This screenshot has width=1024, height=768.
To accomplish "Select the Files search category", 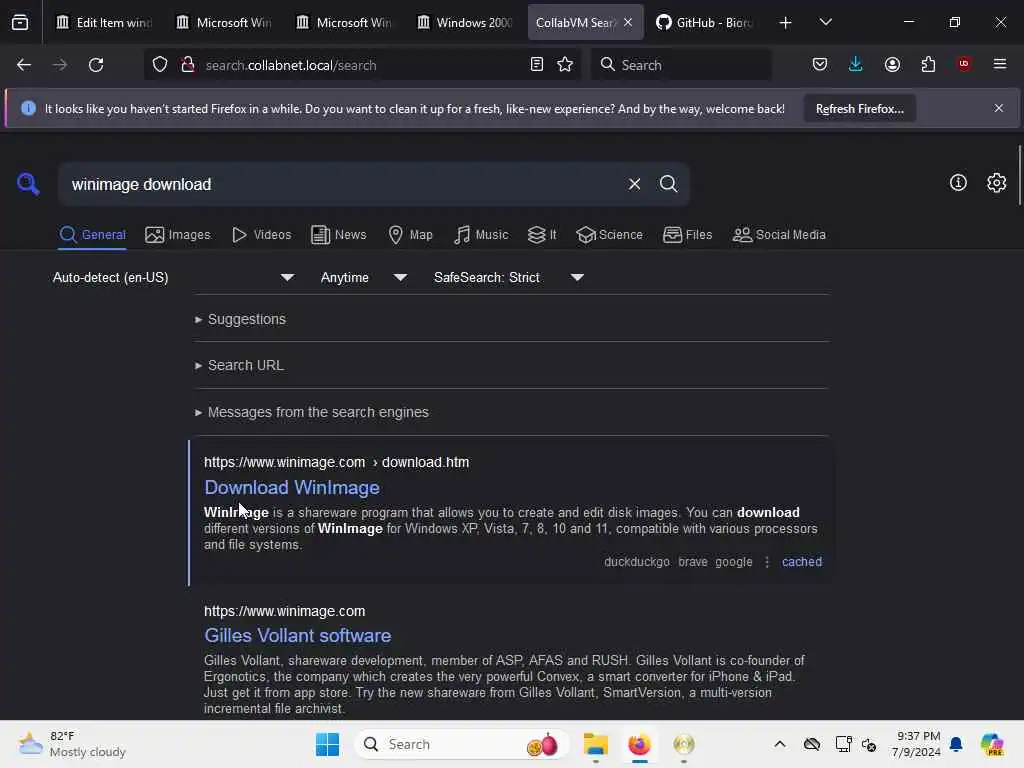I will point(687,235).
